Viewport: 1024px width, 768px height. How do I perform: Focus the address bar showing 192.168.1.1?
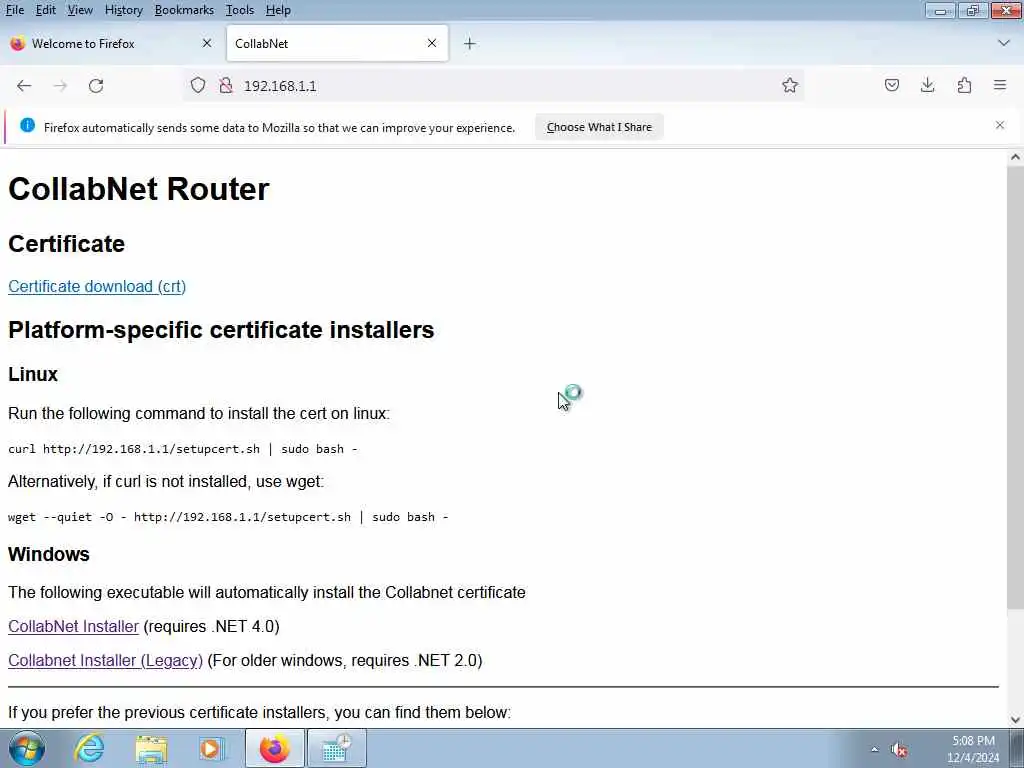493,86
